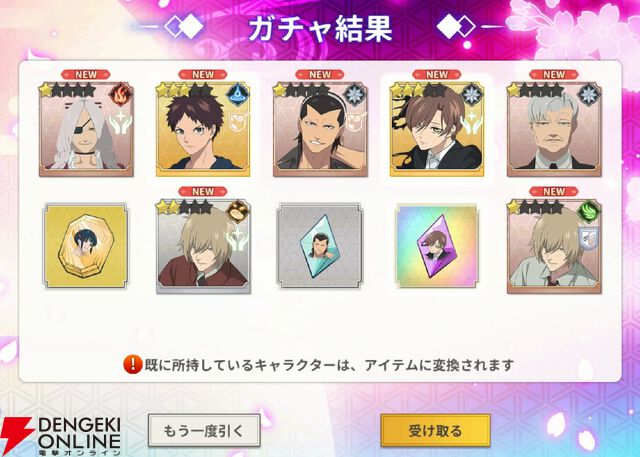Click the shield role icon on bottom-right card

click(x=589, y=239)
